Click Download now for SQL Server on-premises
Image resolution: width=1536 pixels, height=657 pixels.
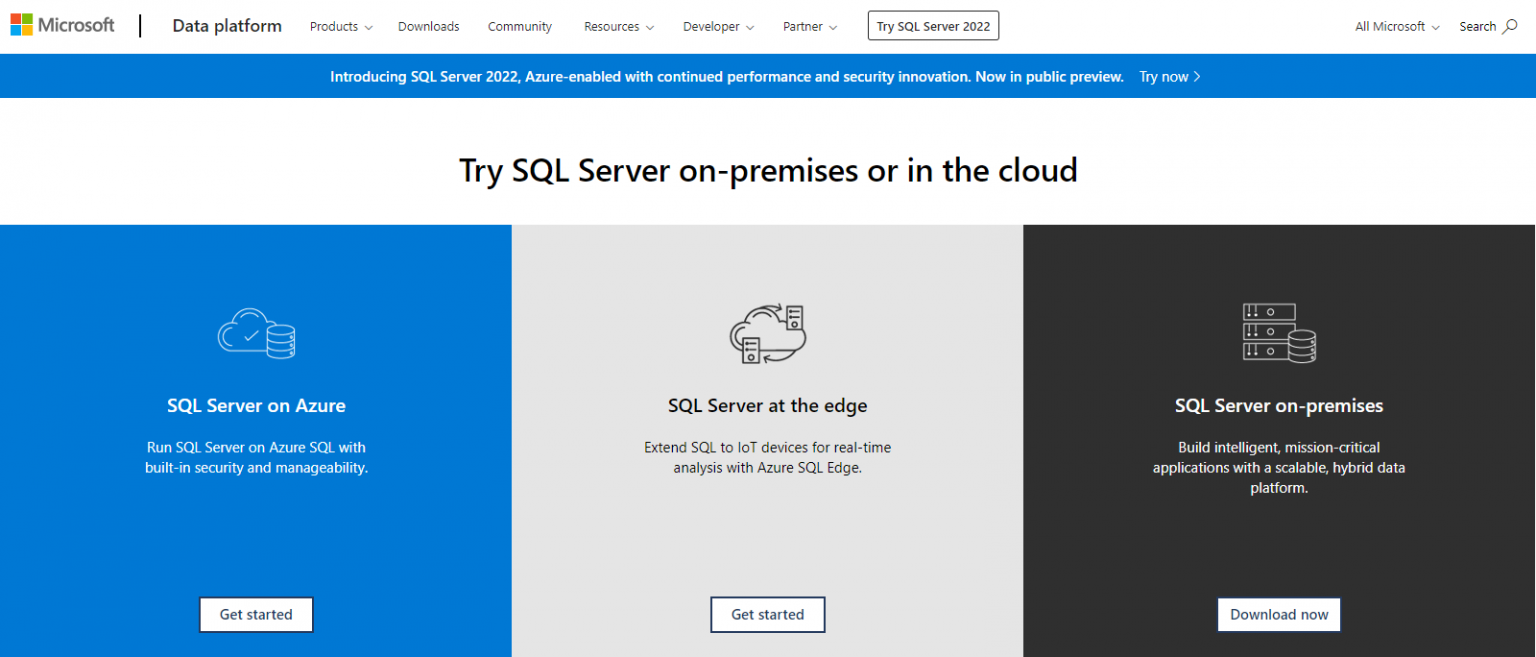[x=1279, y=614]
